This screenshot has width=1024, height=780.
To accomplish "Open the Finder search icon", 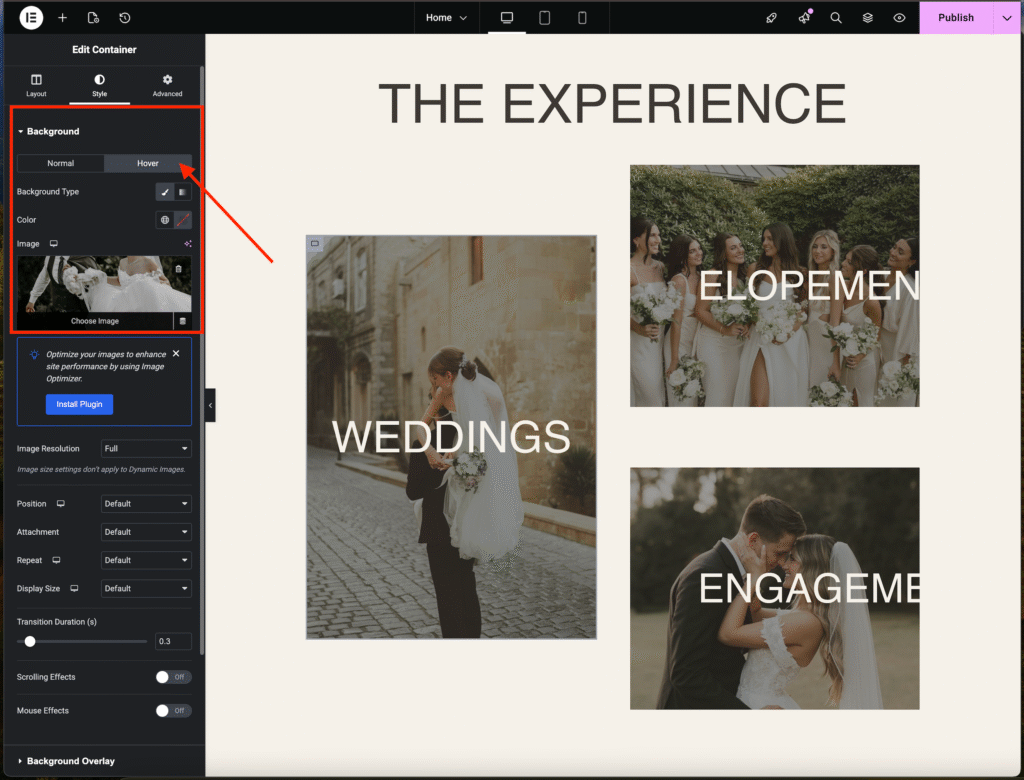I will point(836,18).
